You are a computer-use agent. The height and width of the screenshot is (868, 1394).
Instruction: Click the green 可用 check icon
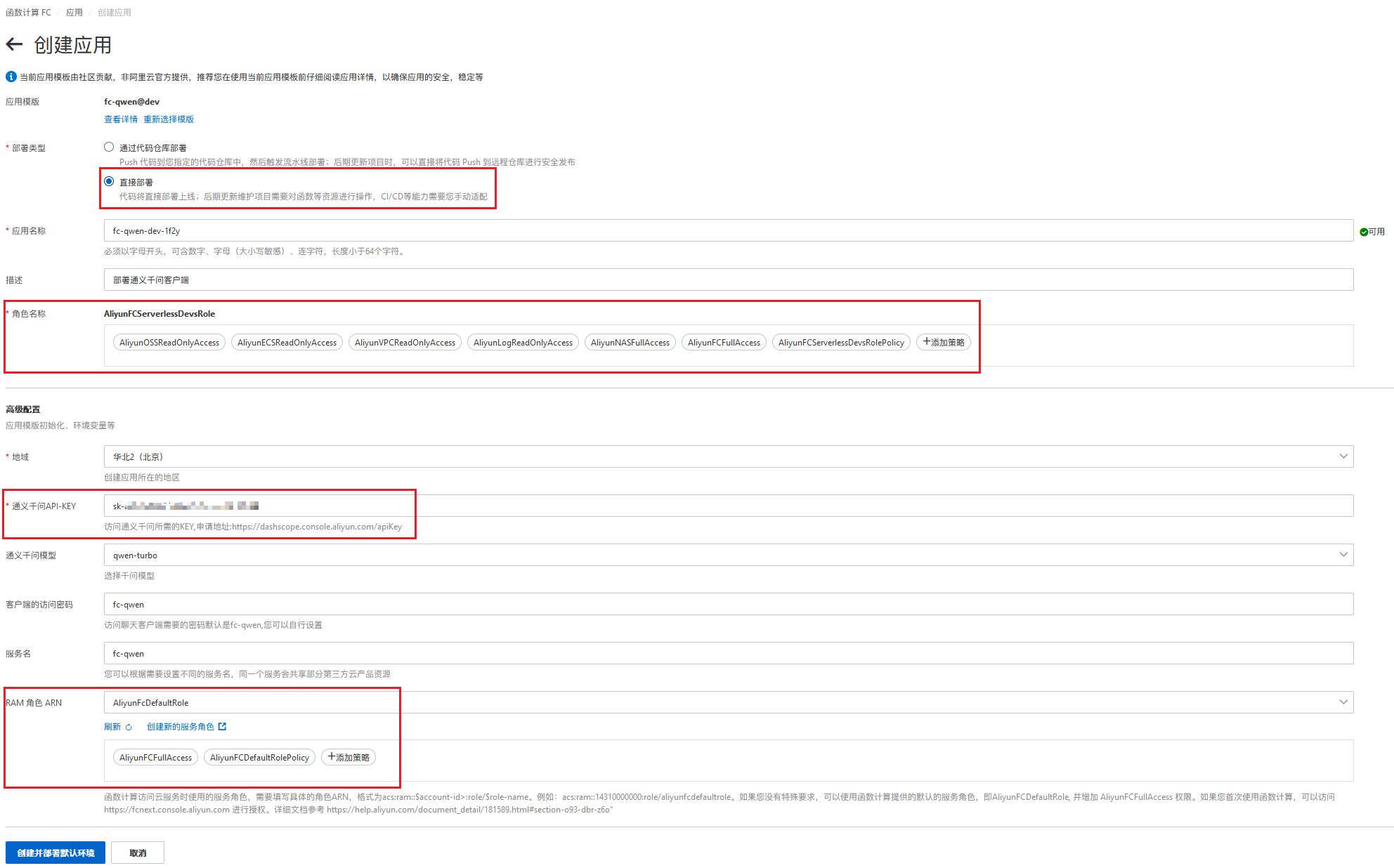click(1364, 232)
